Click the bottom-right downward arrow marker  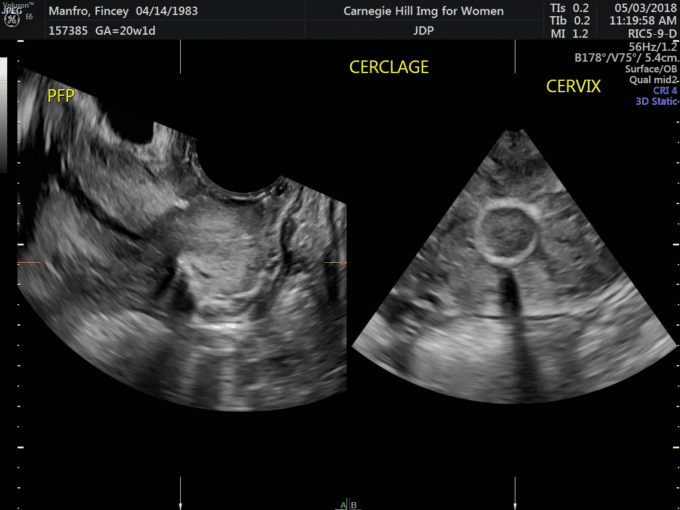tap(514, 488)
